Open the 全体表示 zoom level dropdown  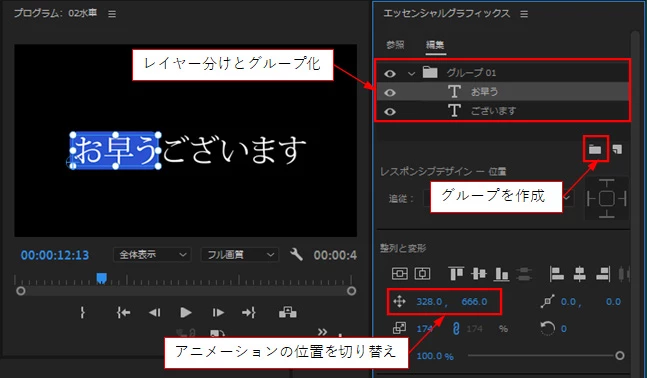(x=152, y=255)
